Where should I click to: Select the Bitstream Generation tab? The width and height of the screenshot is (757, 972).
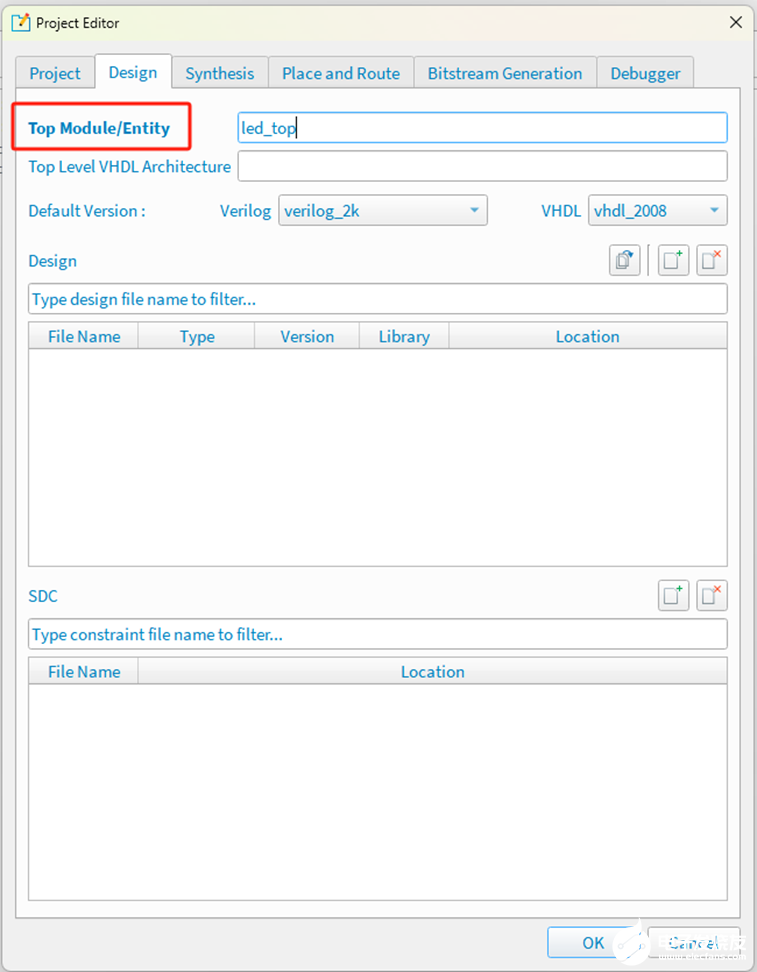(x=504, y=73)
